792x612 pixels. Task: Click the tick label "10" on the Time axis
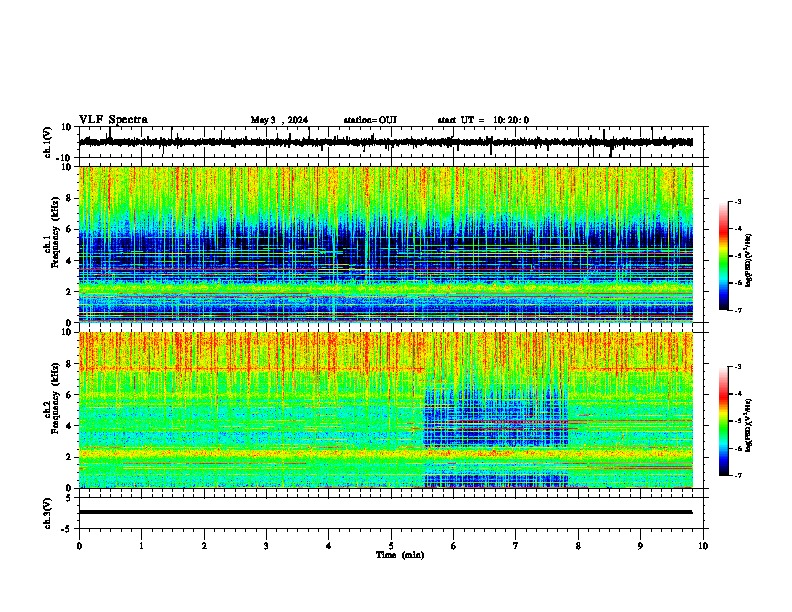pyautogui.click(x=703, y=545)
